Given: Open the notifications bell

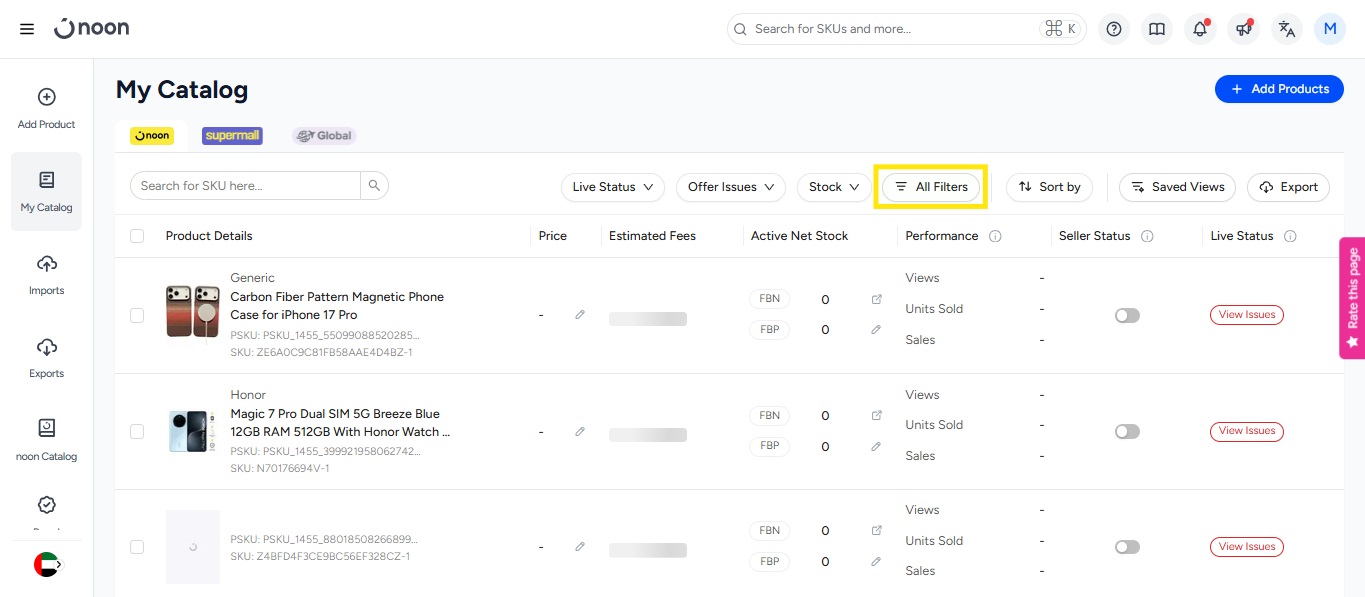Looking at the screenshot, I should pyautogui.click(x=1200, y=29).
